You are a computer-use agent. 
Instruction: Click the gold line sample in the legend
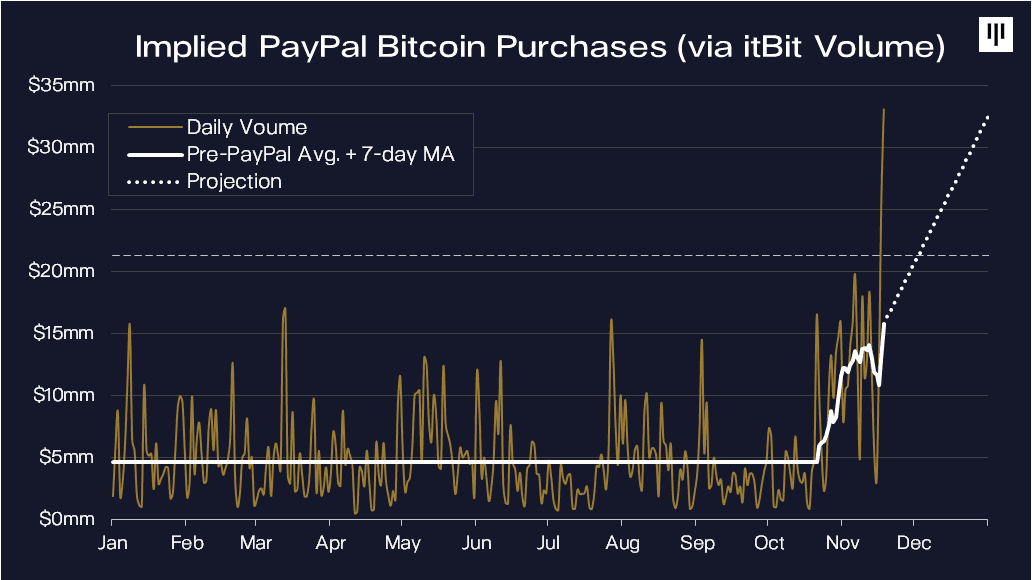pyautogui.click(x=153, y=128)
